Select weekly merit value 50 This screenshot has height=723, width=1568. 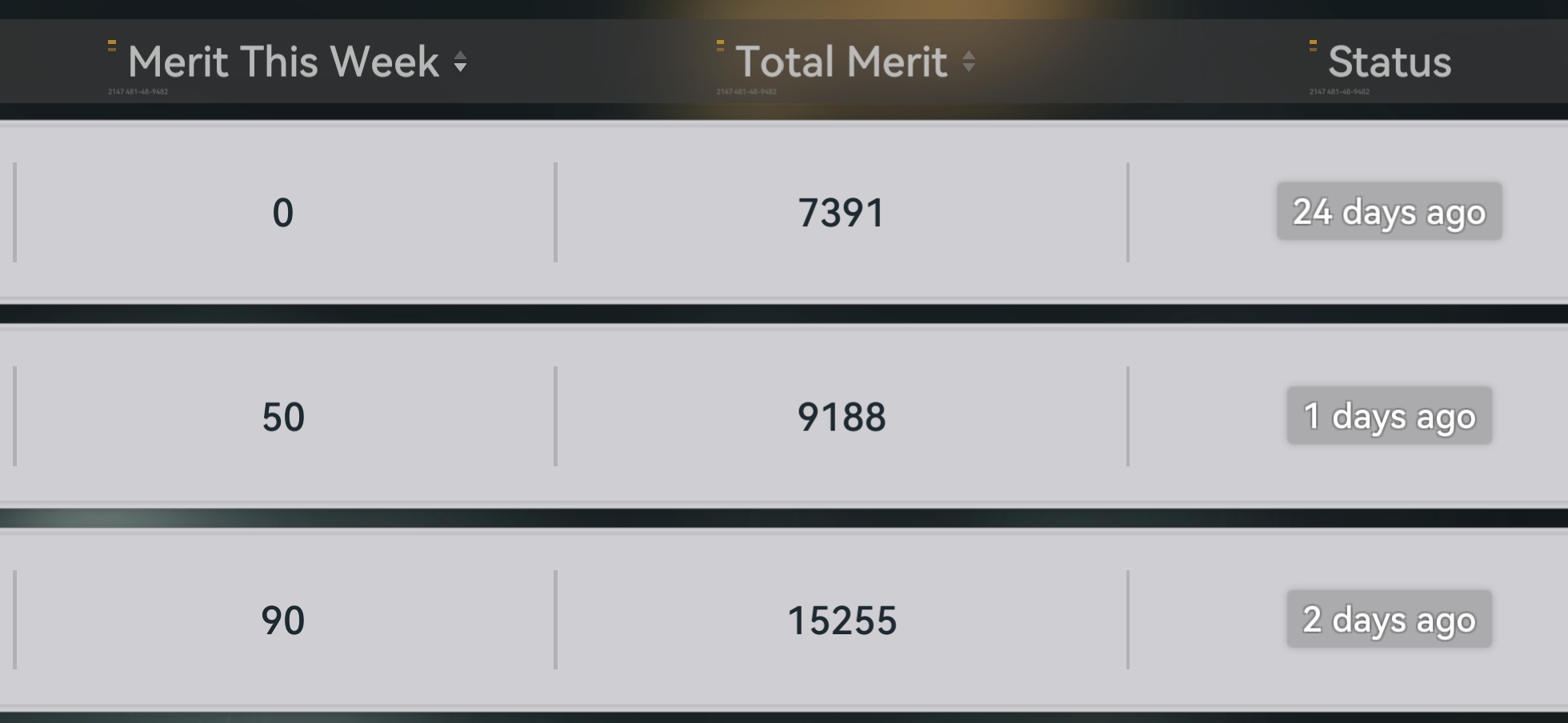coord(283,417)
